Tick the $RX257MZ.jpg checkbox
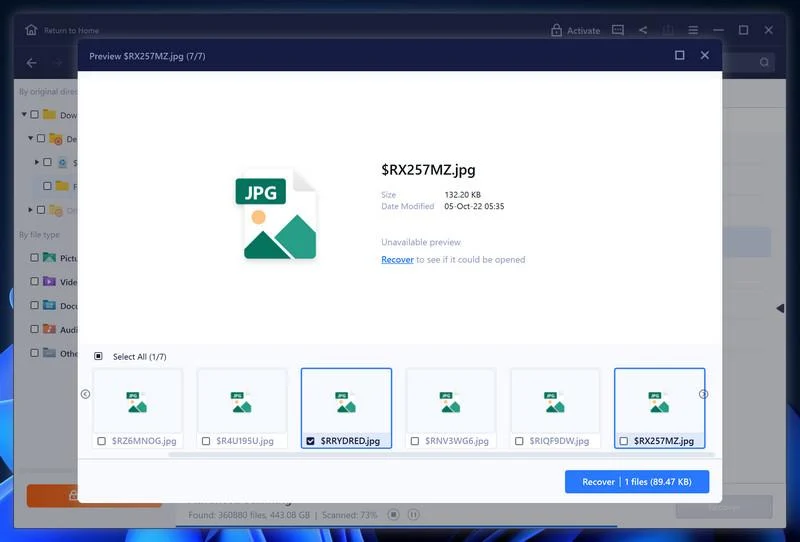The width and height of the screenshot is (800, 542). pos(623,441)
